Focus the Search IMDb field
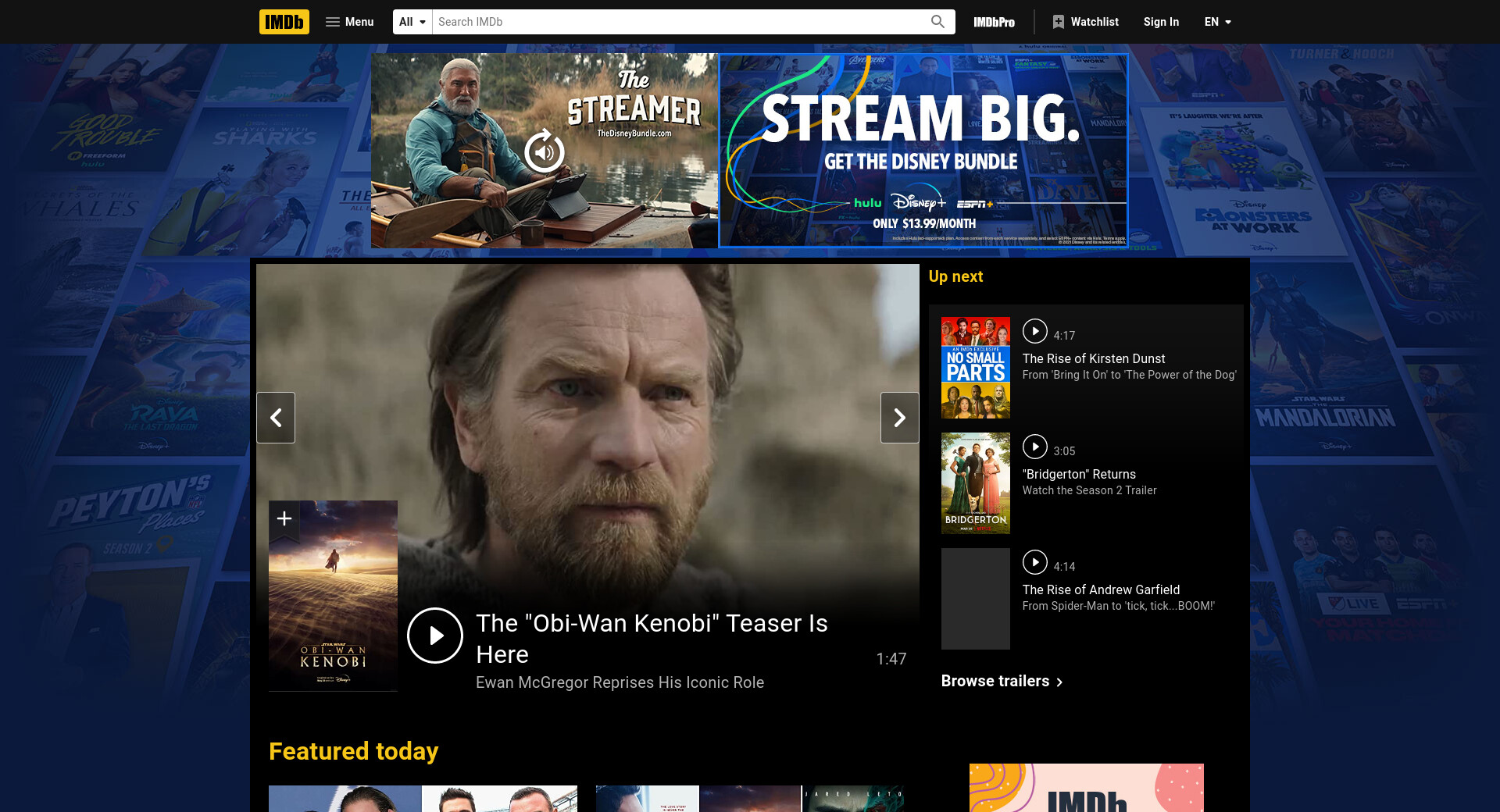The image size is (1500, 812). [677, 22]
